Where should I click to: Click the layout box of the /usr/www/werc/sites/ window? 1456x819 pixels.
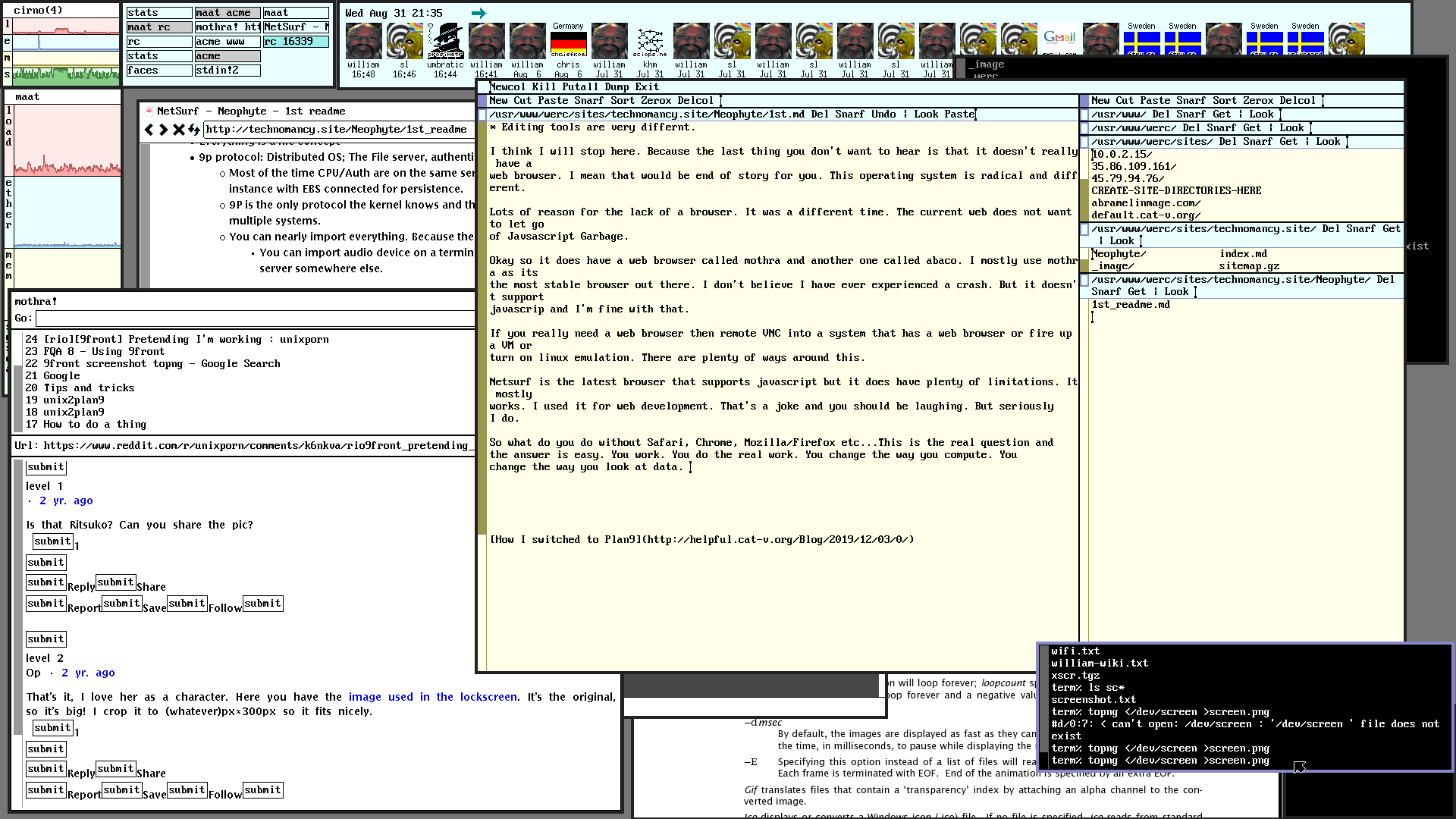(x=1084, y=142)
